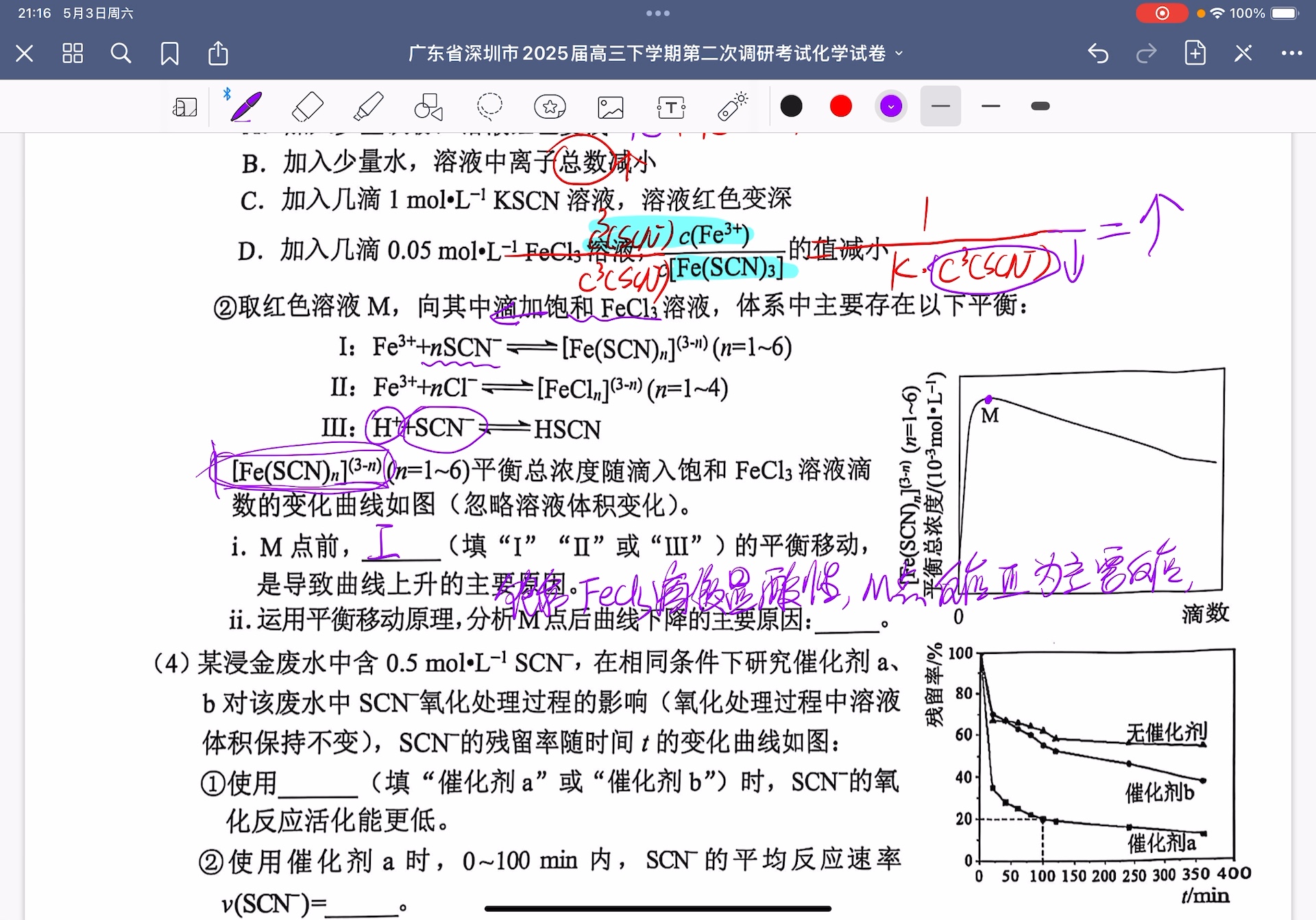Select the Pen tool
The width and height of the screenshot is (1316, 920).
pos(245,106)
